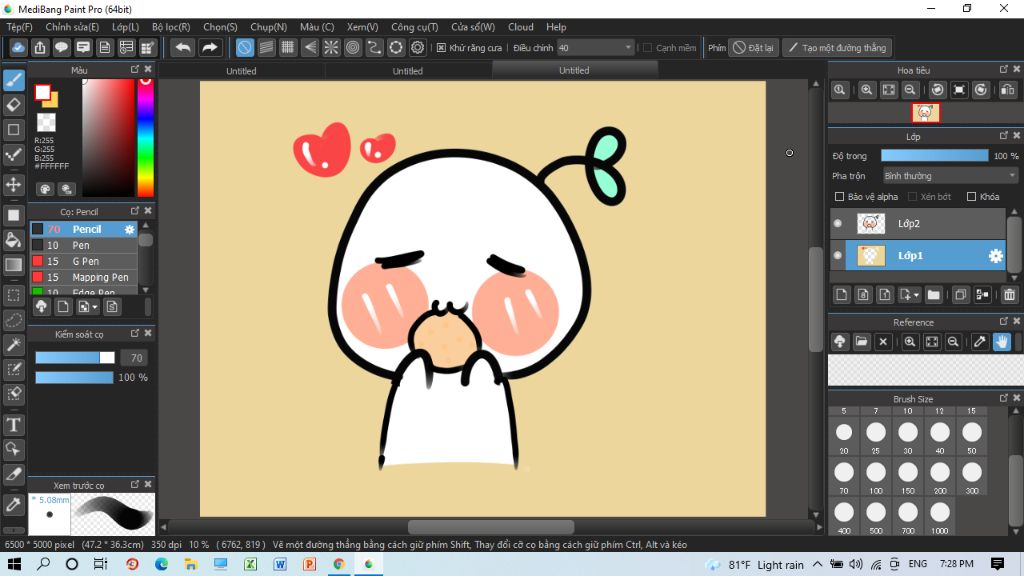Switch to the first Untitled tab

coord(241,71)
